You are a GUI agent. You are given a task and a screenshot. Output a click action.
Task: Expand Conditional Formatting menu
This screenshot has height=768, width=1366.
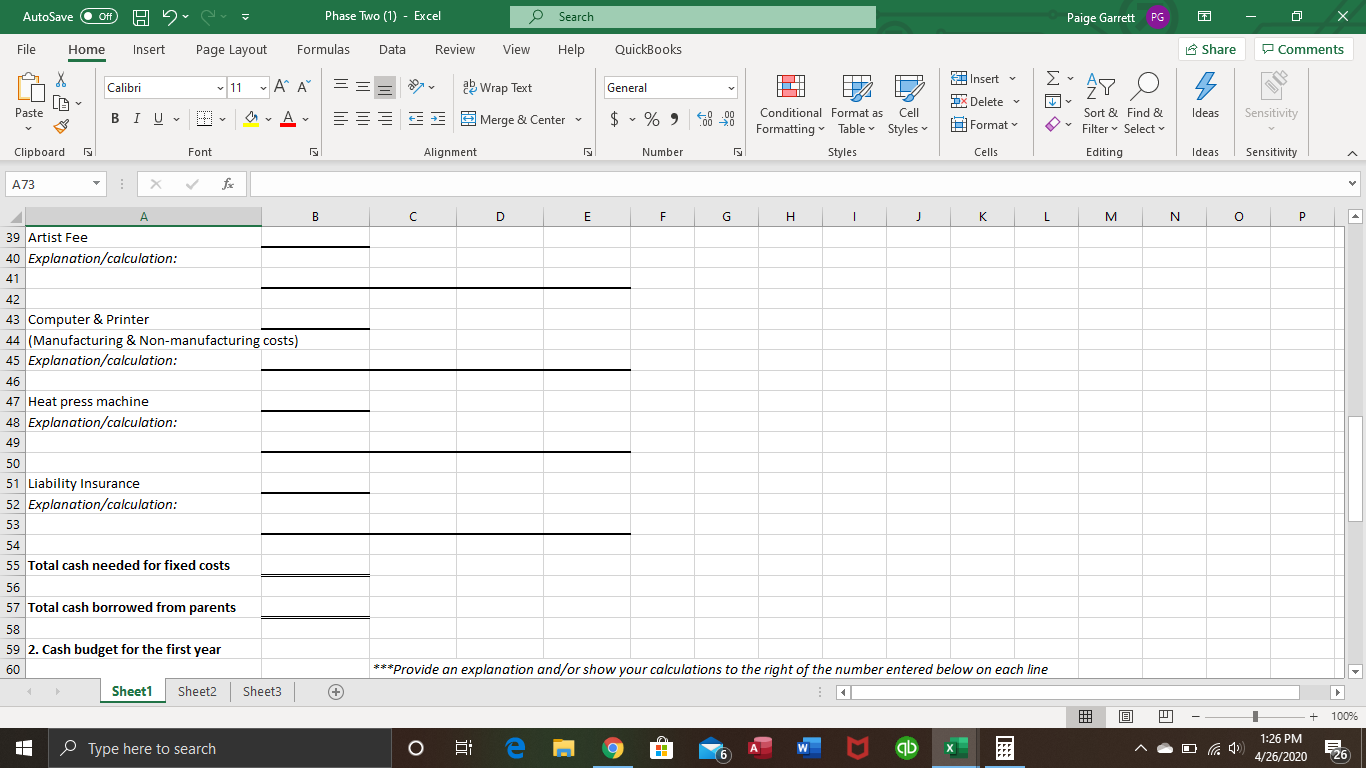[x=789, y=105]
